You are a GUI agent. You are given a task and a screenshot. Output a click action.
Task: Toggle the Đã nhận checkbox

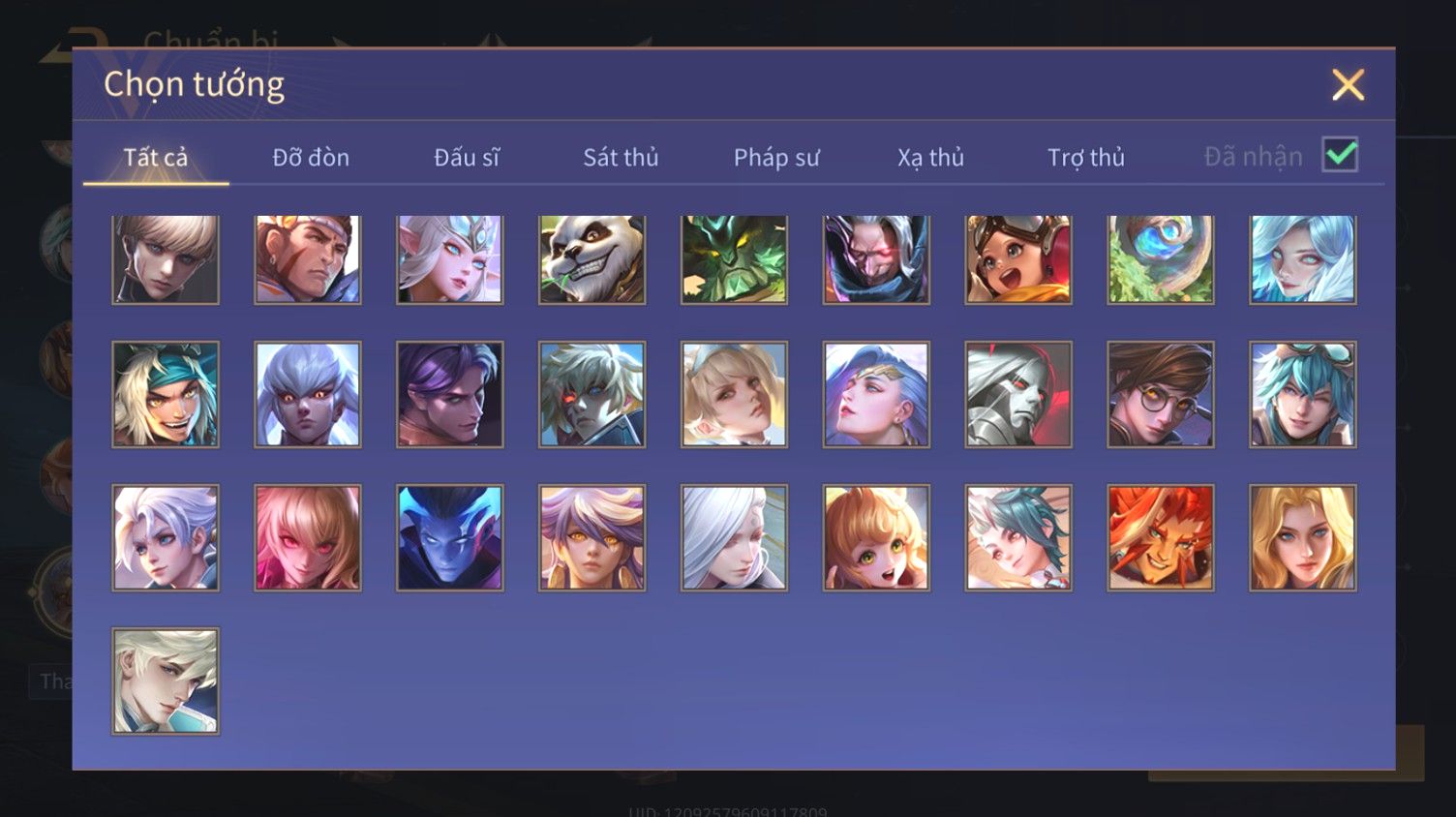pos(1340,155)
